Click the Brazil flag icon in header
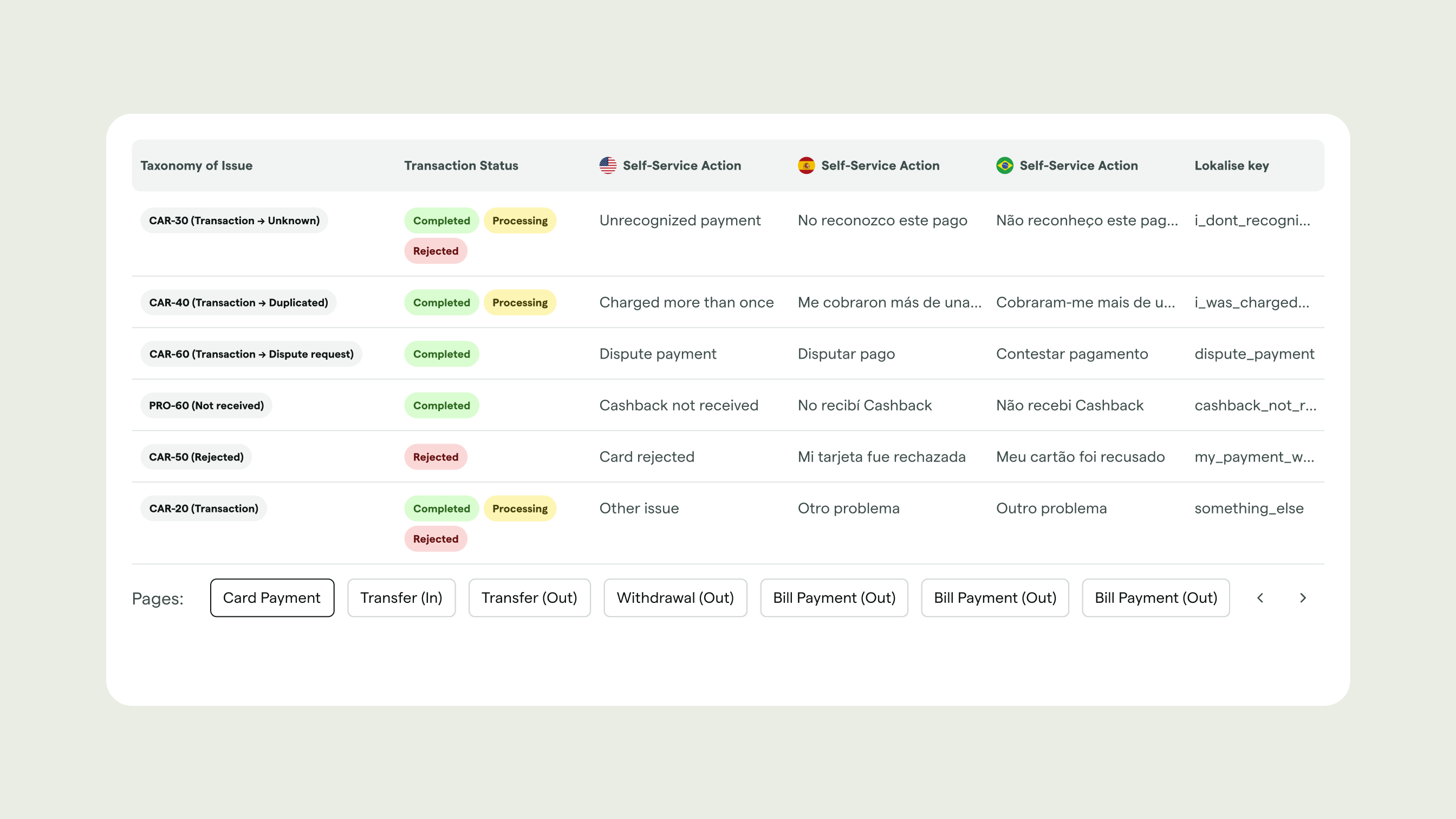1456x819 pixels. coord(1004,166)
